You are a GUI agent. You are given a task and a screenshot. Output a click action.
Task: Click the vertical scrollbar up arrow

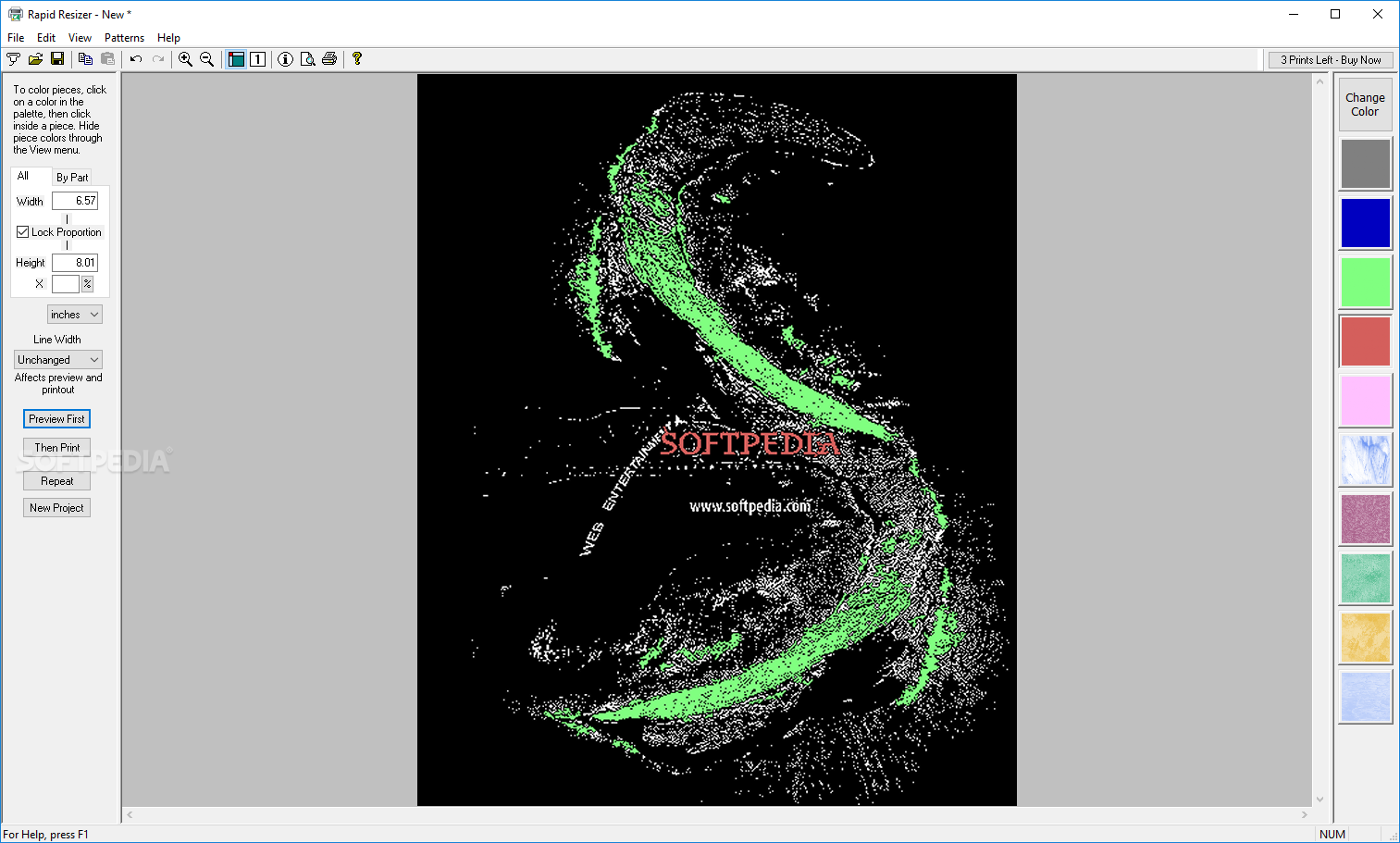(x=1320, y=82)
